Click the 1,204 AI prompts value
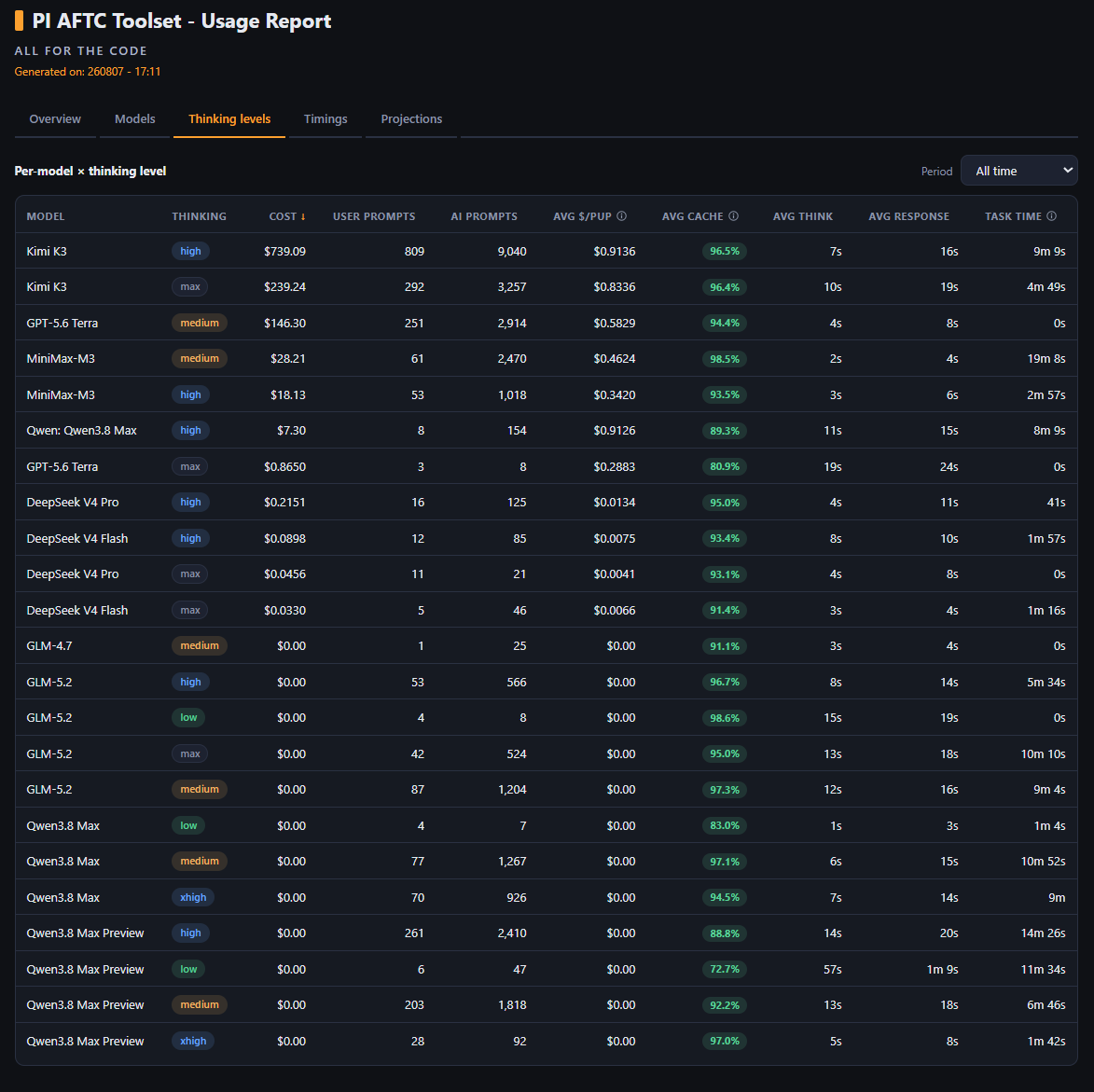 (512, 790)
